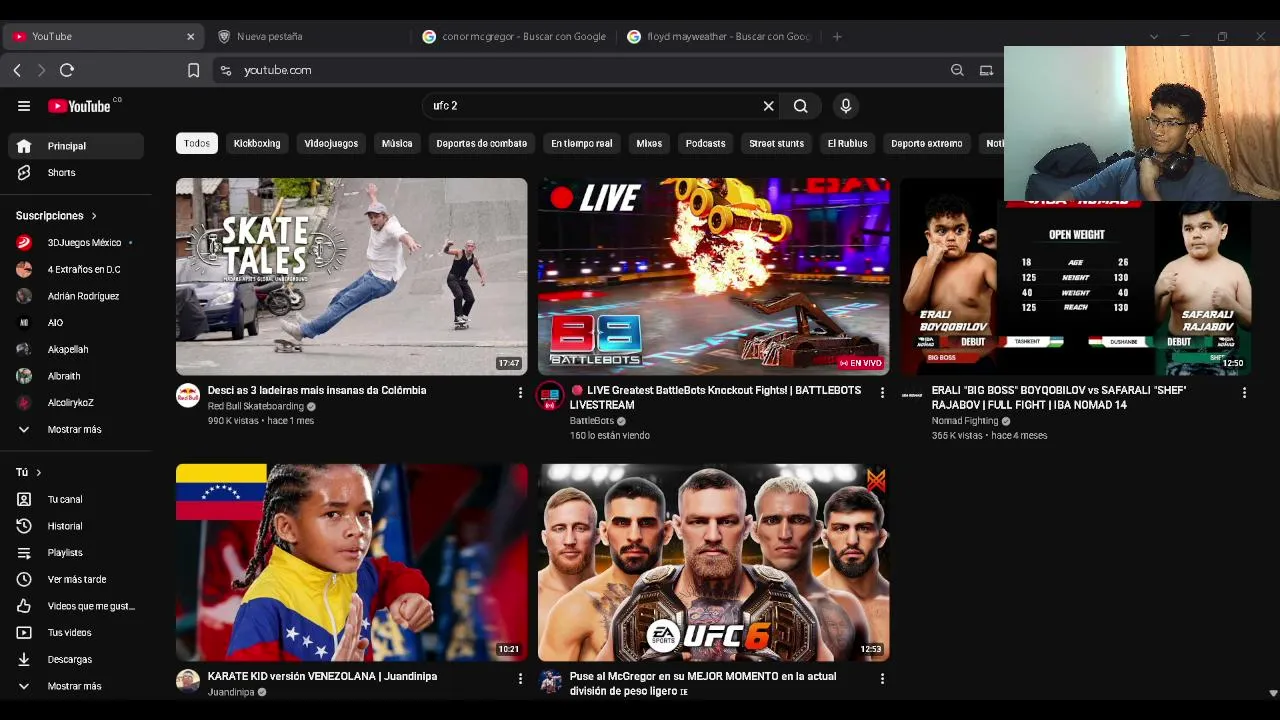Open browser zoom control icon
1280x720 pixels.
pyautogui.click(x=957, y=70)
